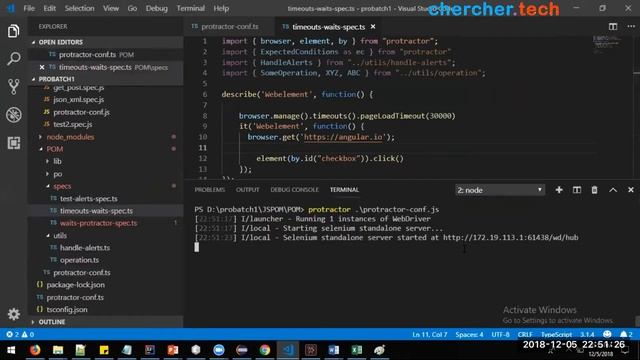Open Word from the taskbar

click(333, 350)
